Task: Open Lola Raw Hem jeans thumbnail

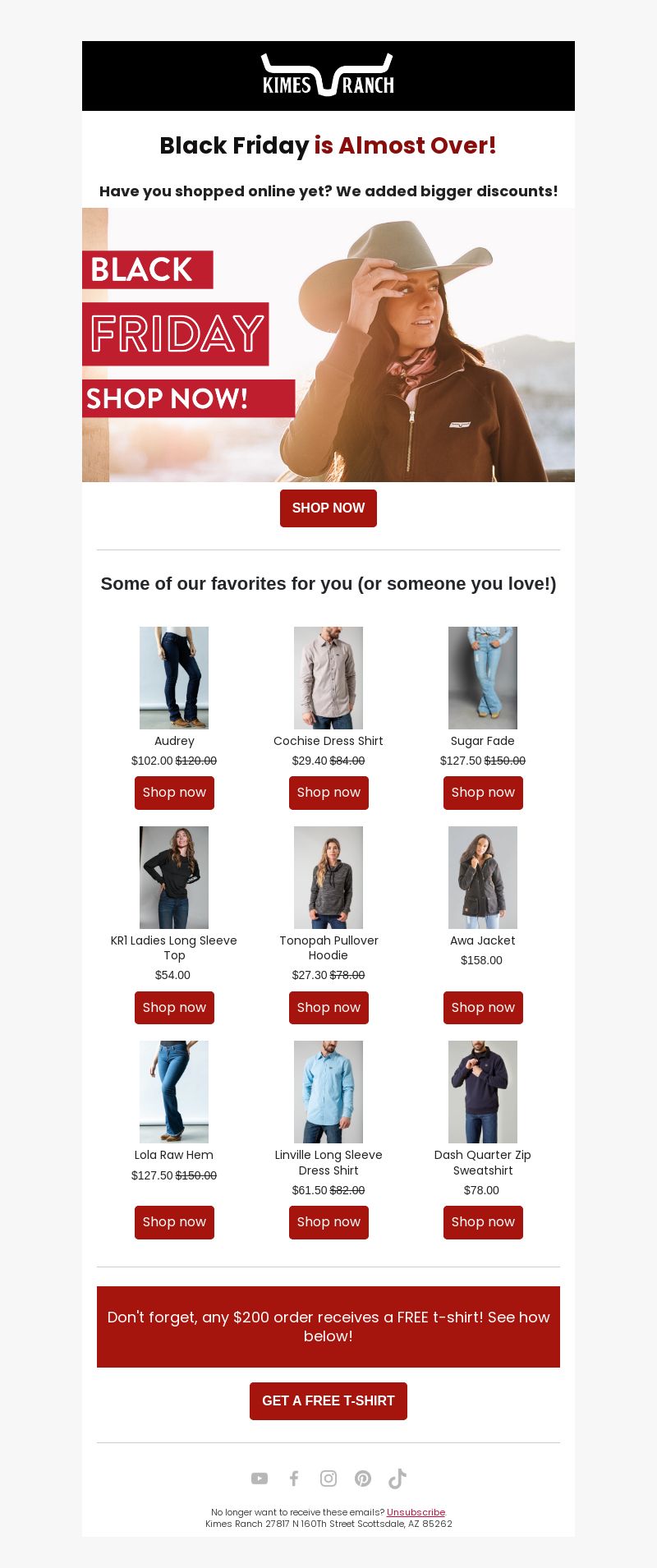Action: coord(174,1092)
